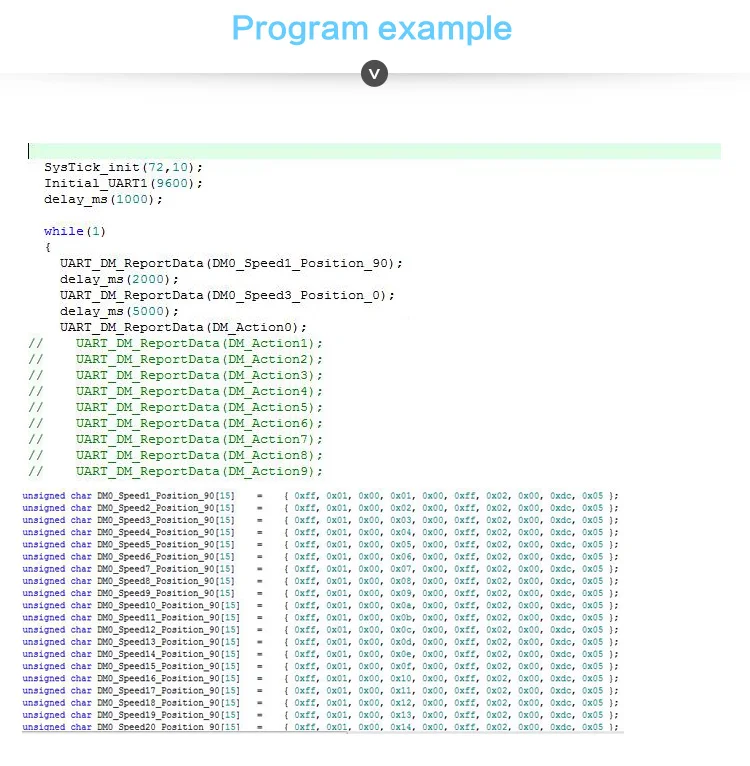Click the DM0_Speed17_Position_90[15] array declaration

click(x=321, y=691)
